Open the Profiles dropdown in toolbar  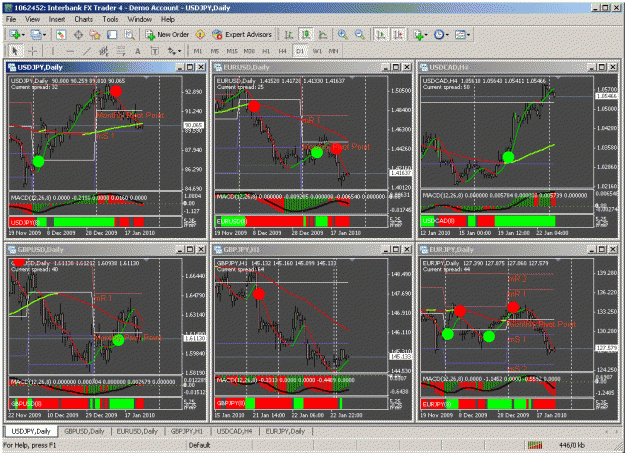[x=38, y=35]
